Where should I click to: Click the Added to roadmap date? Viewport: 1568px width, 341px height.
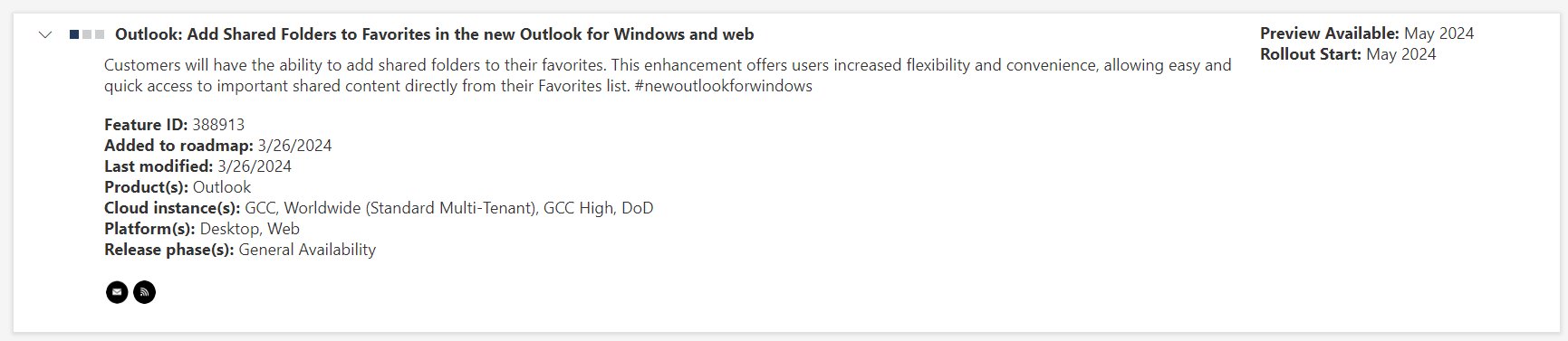[x=294, y=146]
